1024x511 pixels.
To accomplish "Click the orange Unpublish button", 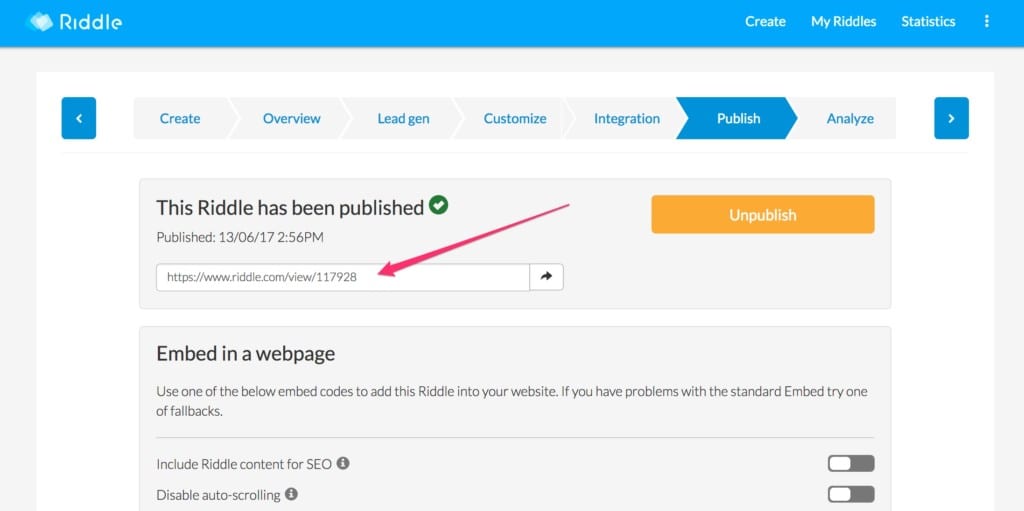I will coord(763,214).
